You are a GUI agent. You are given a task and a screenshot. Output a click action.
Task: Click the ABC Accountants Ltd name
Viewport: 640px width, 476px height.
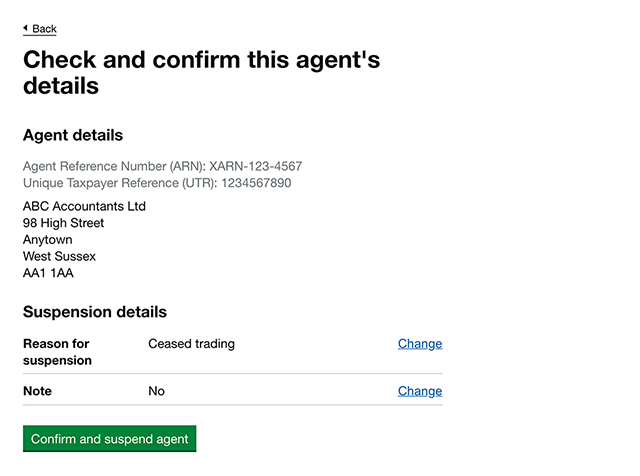(85, 206)
